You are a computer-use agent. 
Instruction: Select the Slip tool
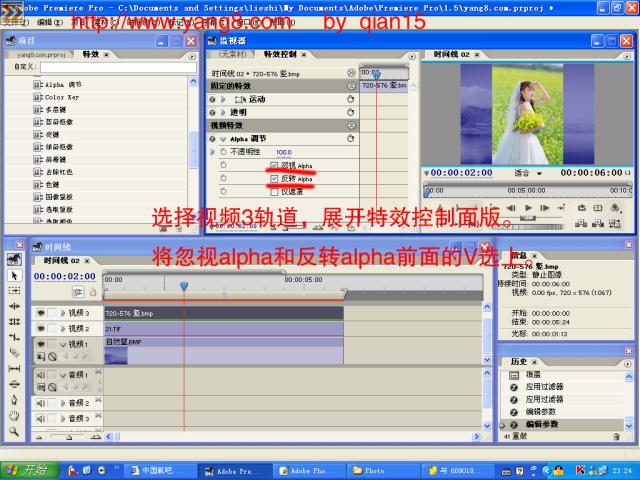[x=14, y=369]
